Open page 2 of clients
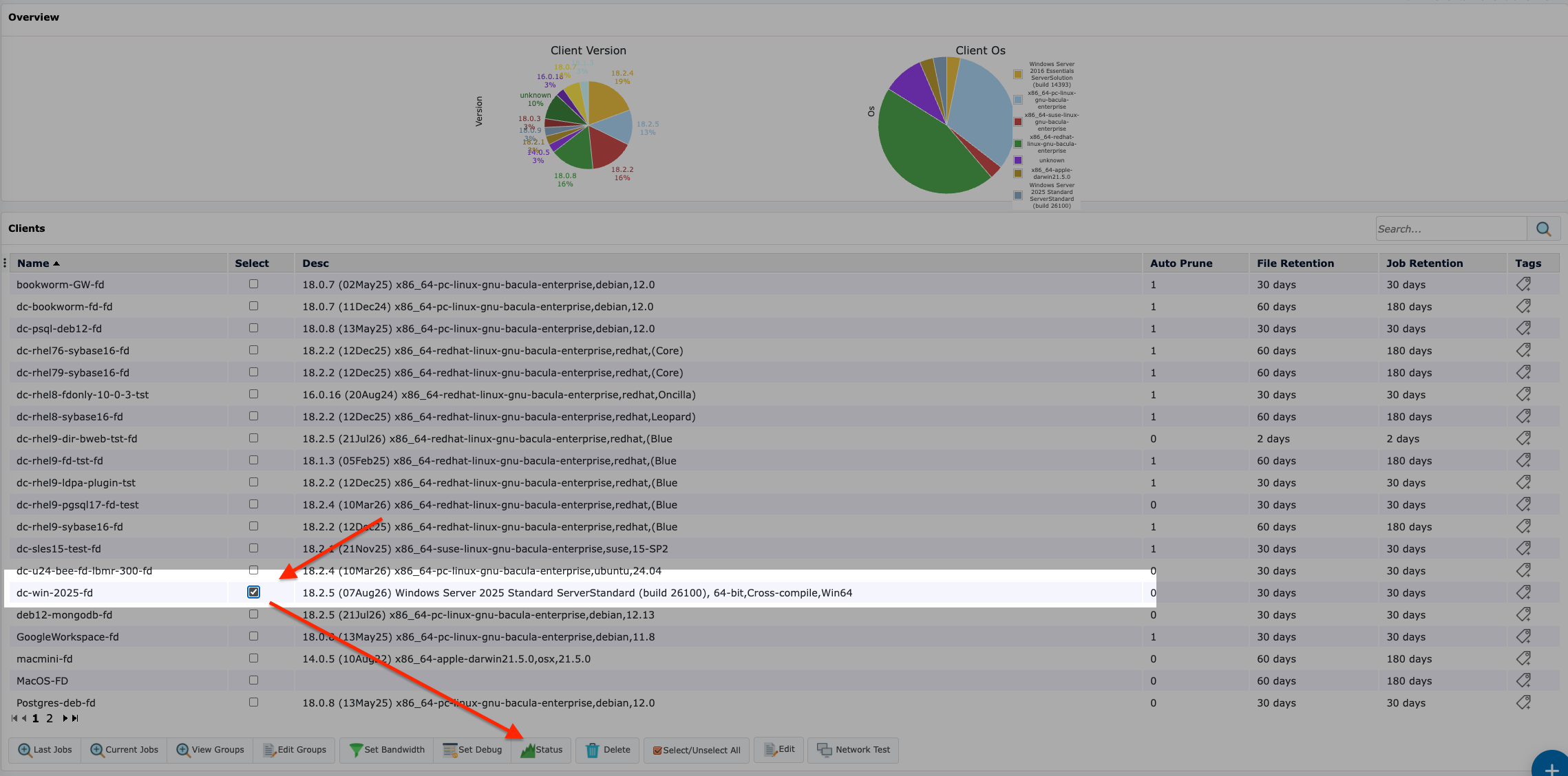Screen dimensions: 1568x776 (x=50, y=718)
